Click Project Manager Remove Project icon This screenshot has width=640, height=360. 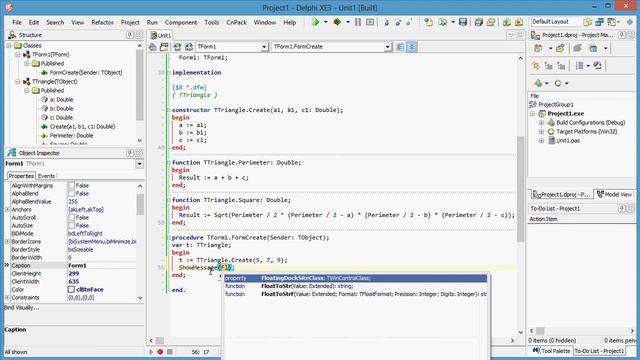(x=577, y=49)
